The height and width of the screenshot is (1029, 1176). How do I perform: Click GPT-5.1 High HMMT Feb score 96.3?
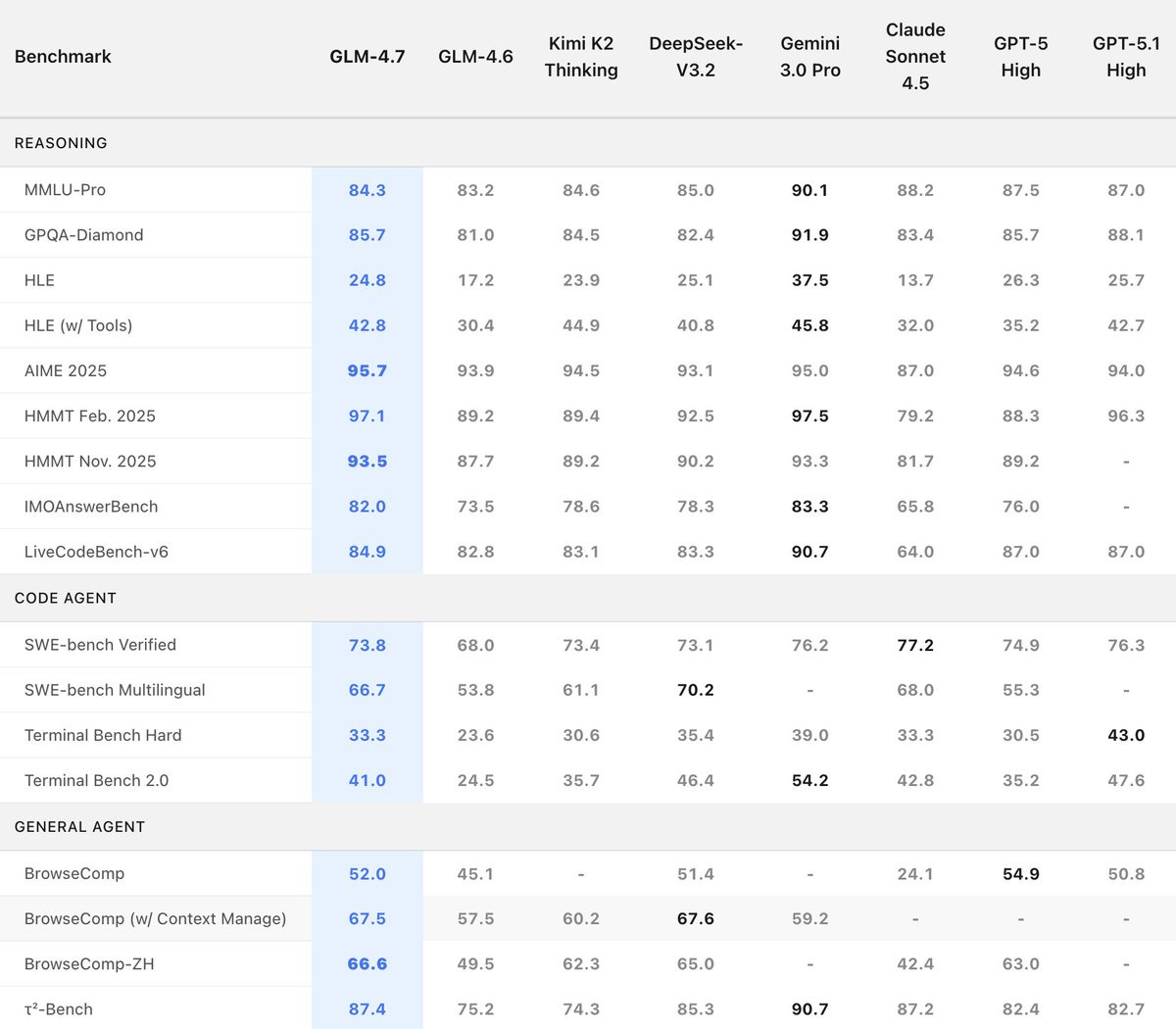(x=1126, y=416)
